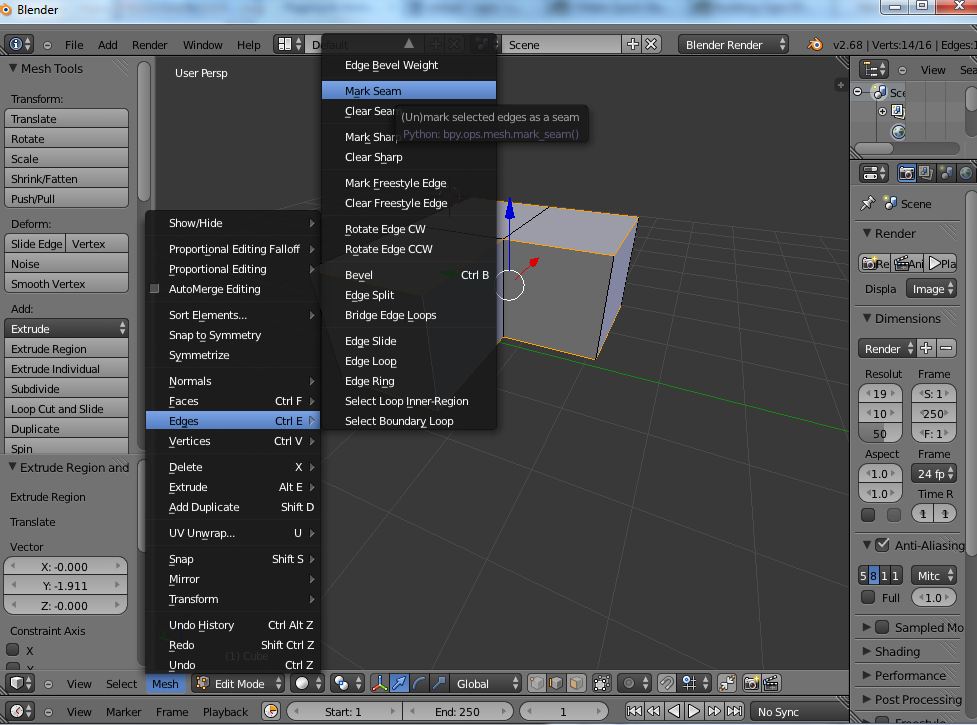Open the Global orientation dropdown
The width and height of the screenshot is (977, 725).
click(485, 683)
